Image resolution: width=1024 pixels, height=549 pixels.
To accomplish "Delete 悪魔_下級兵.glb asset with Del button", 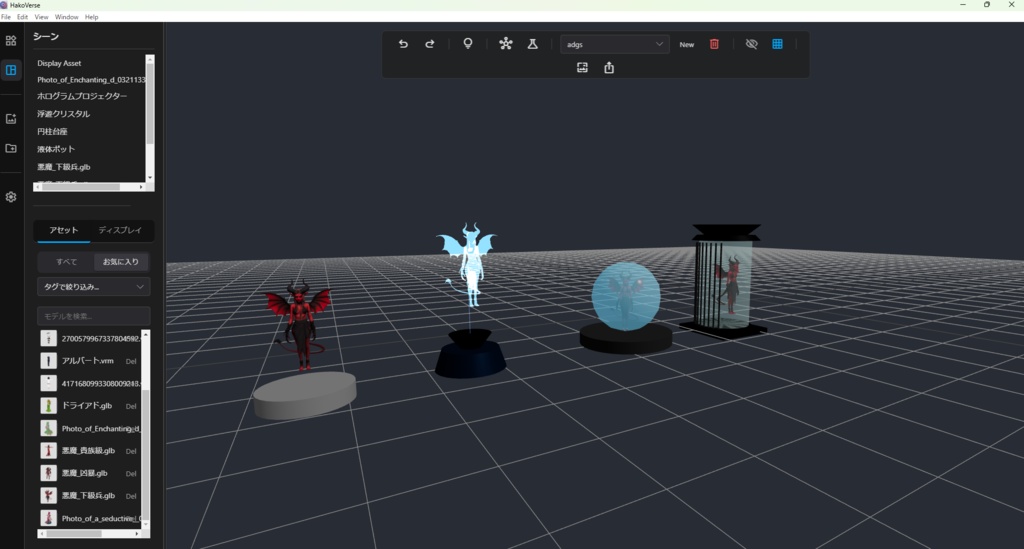I will (131, 496).
